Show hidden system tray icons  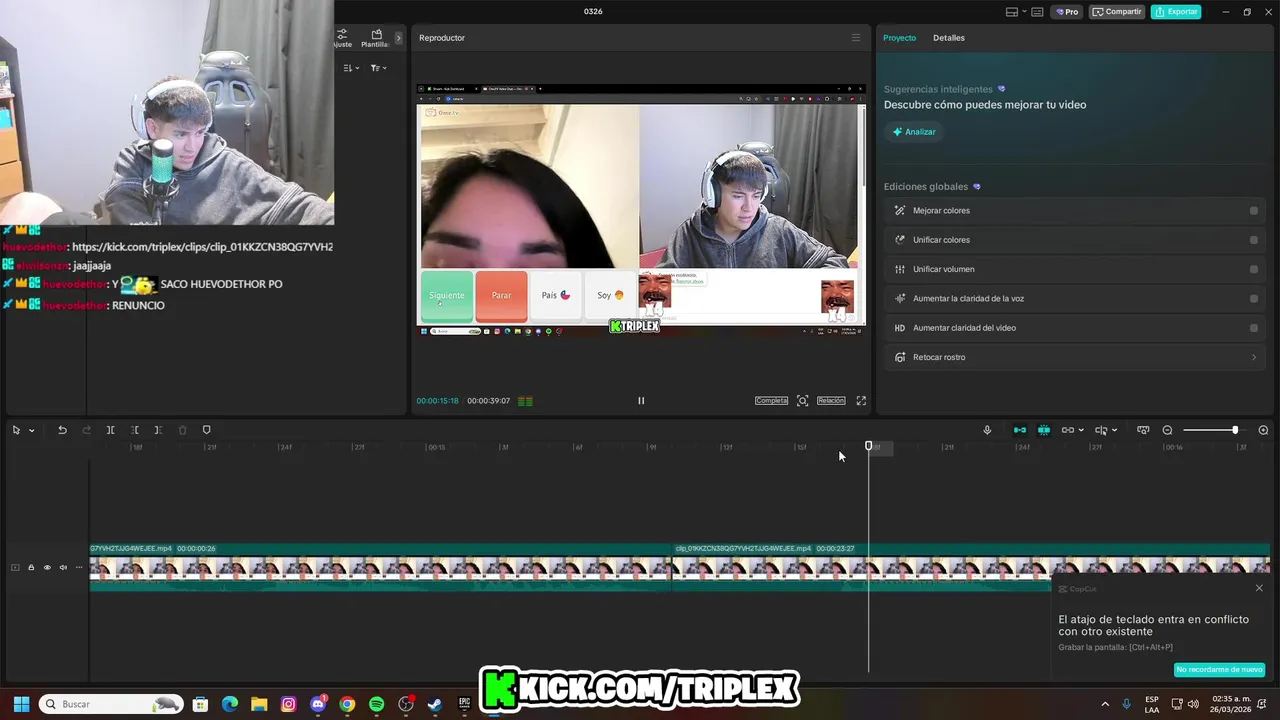tap(1105, 704)
